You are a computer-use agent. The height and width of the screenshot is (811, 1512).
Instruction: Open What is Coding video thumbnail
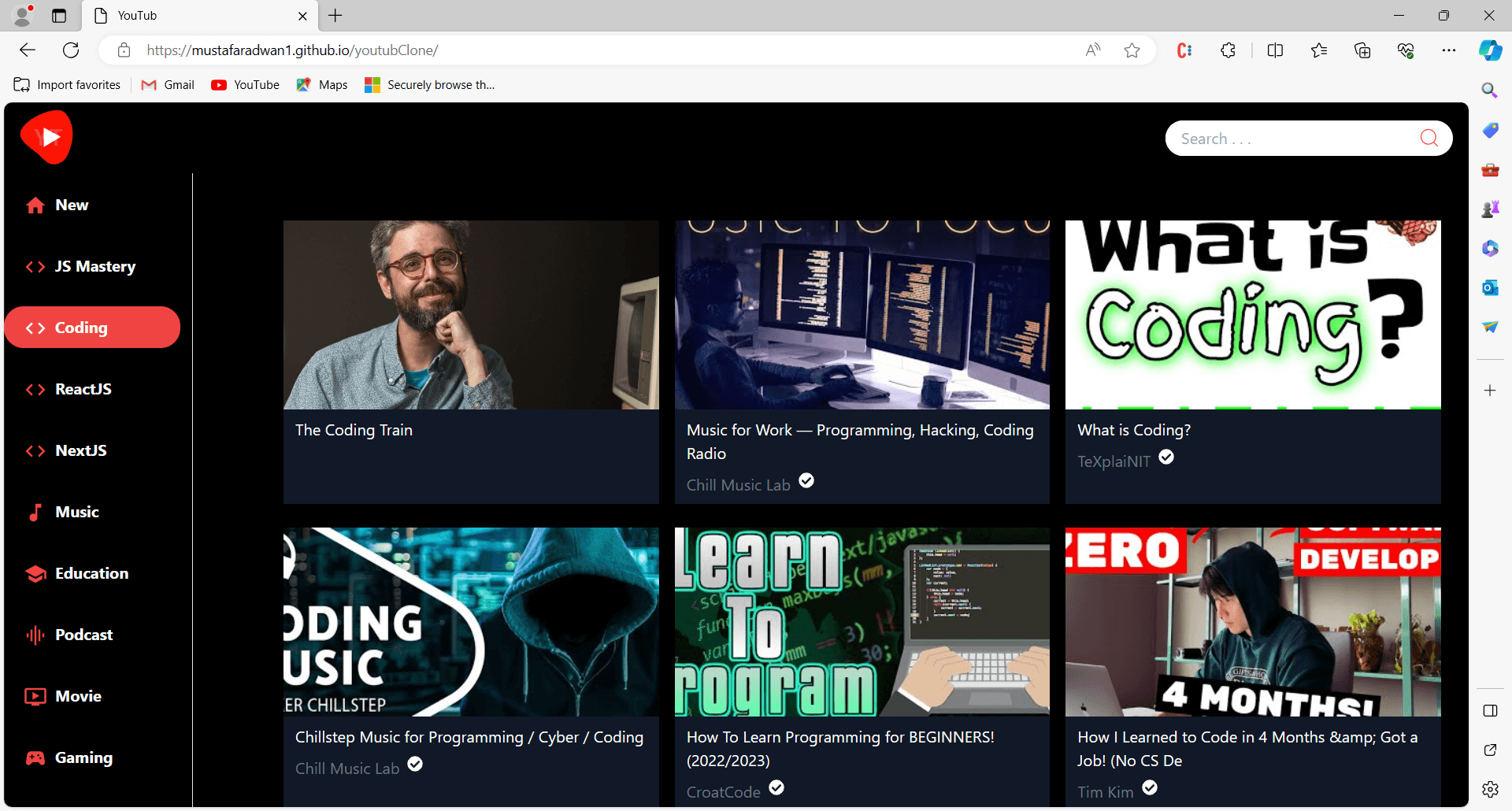coord(1253,315)
